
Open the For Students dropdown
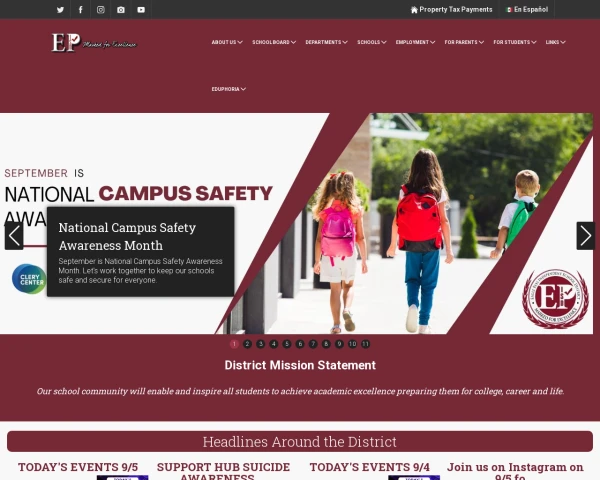click(x=515, y=42)
